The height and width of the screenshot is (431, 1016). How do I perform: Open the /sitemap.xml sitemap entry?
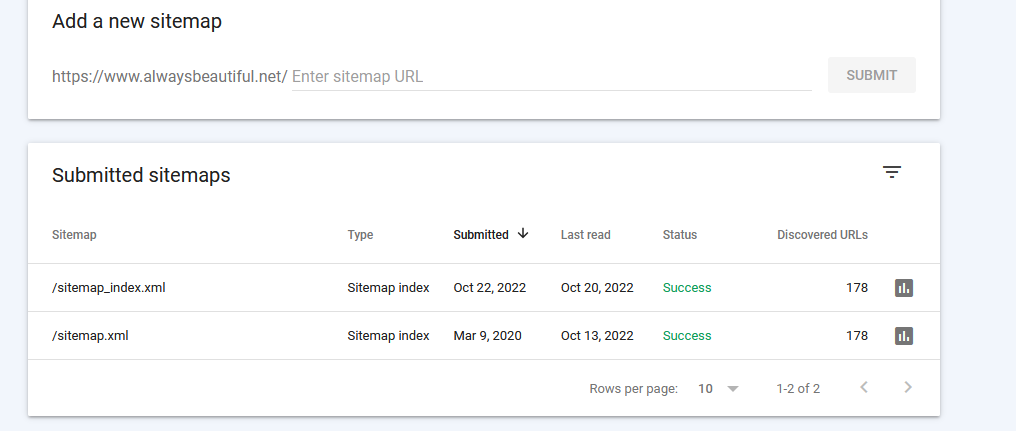(x=90, y=336)
